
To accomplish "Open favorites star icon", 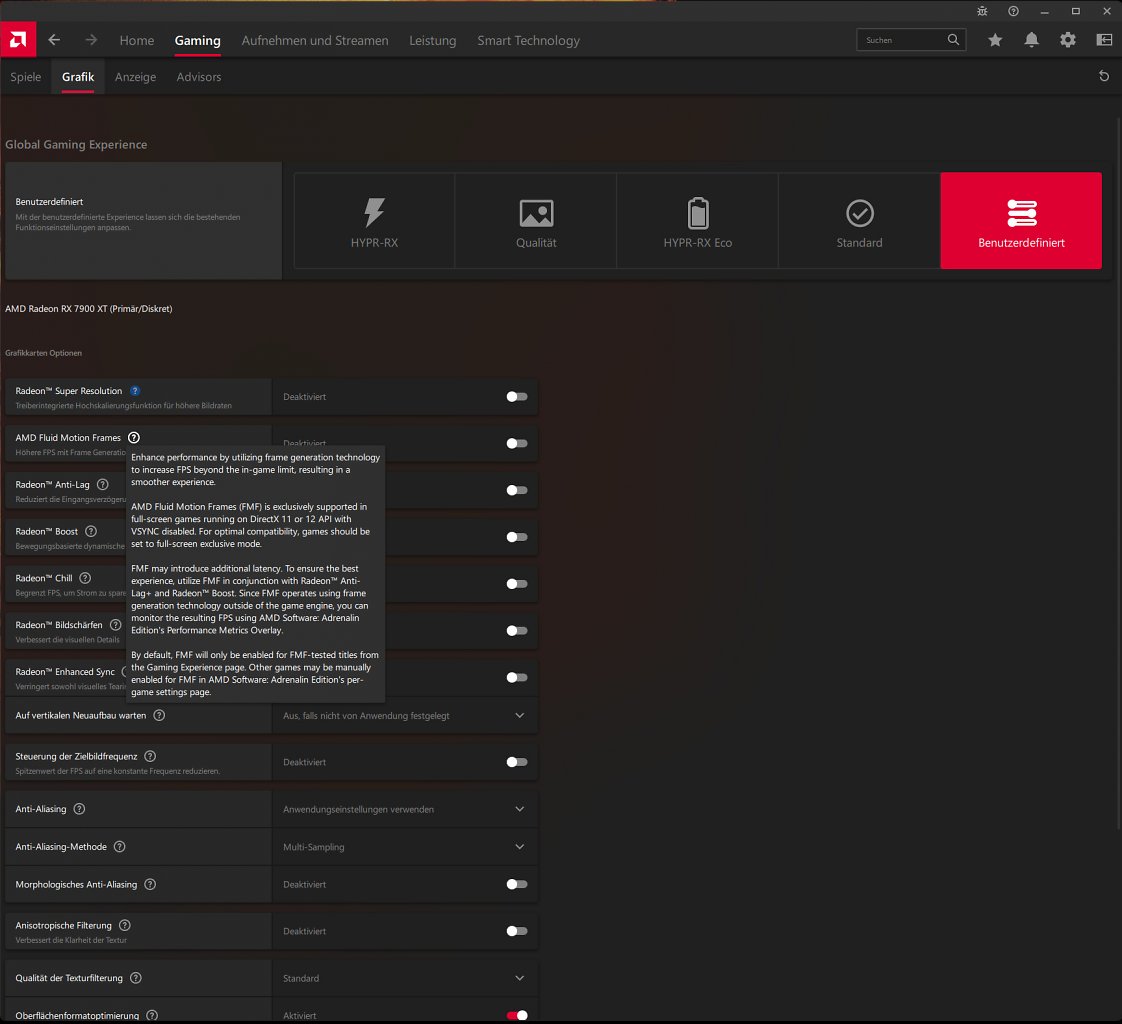I will click(x=995, y=40).
